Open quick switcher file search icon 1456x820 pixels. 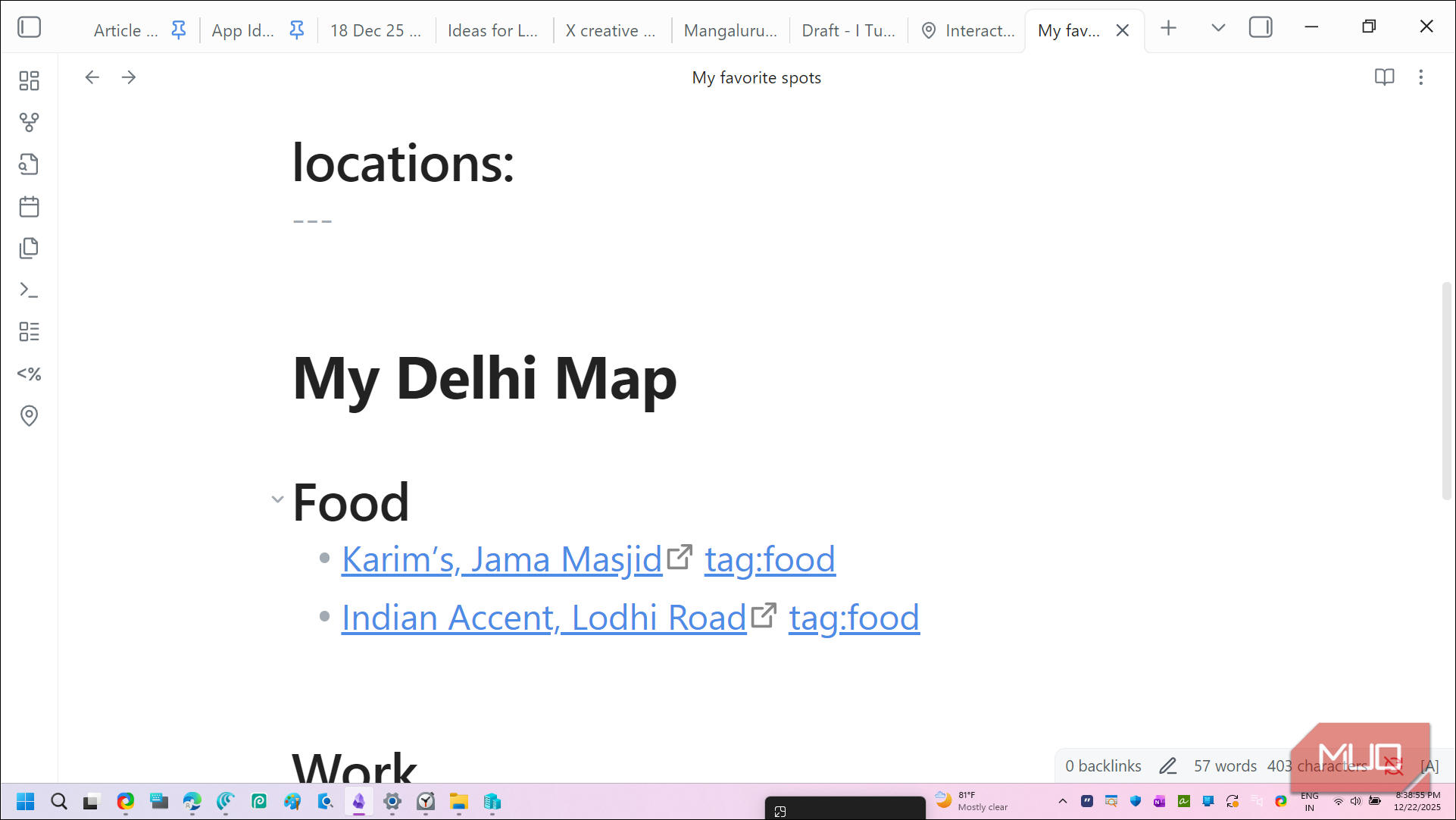[29, 164]
